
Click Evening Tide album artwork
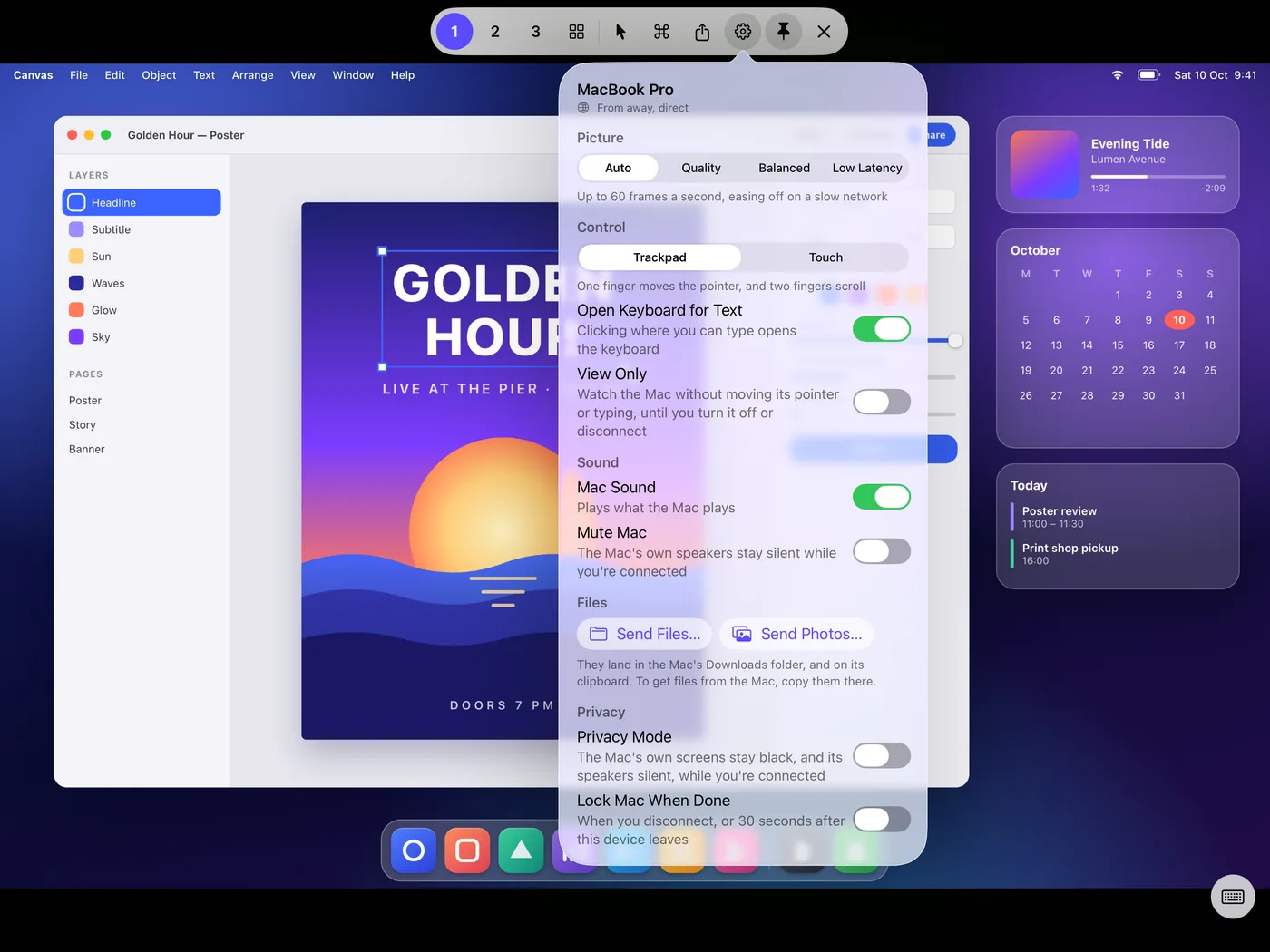1045,165
